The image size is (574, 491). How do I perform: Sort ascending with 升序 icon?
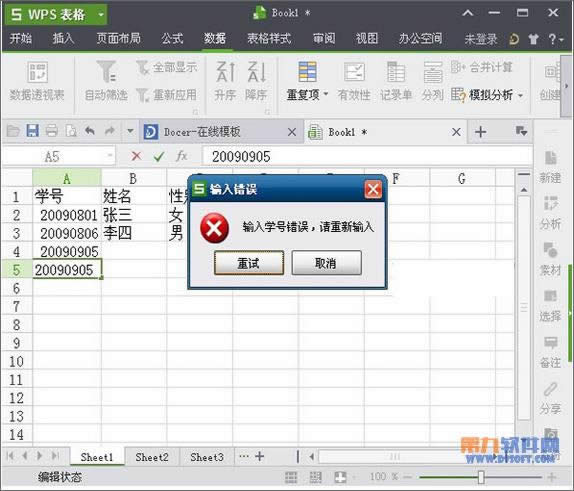(225, 81)
